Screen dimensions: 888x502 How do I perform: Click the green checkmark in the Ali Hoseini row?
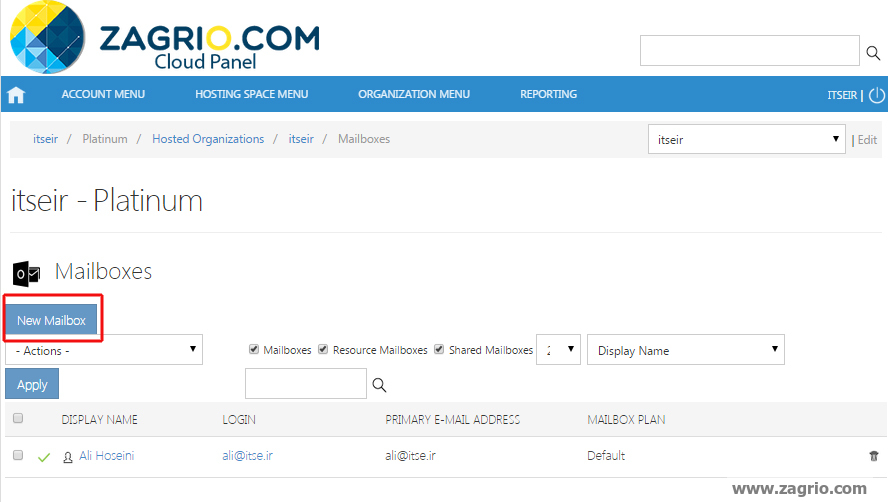tap(44, 457)
